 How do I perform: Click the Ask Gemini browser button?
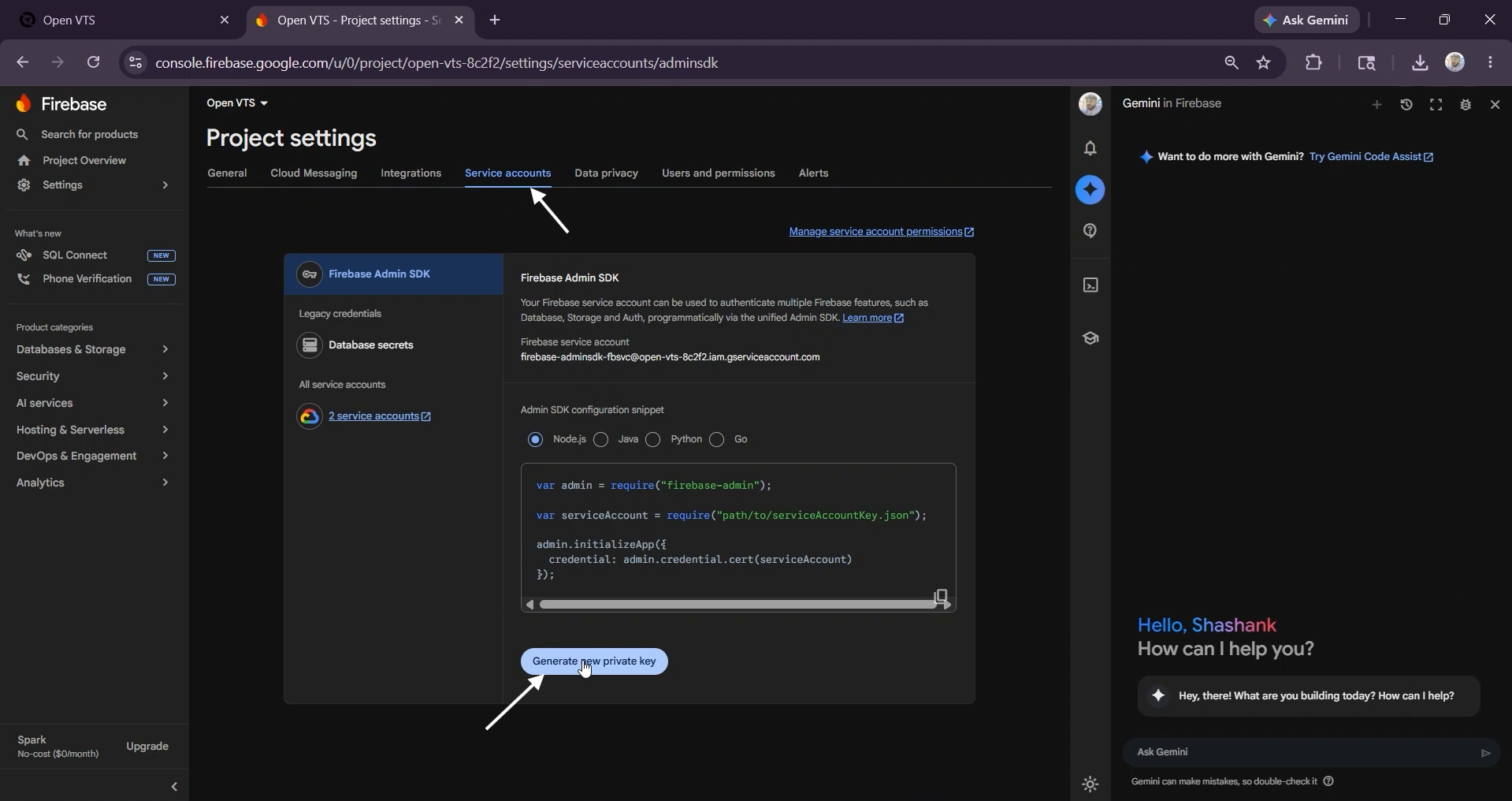point(1307,20)
